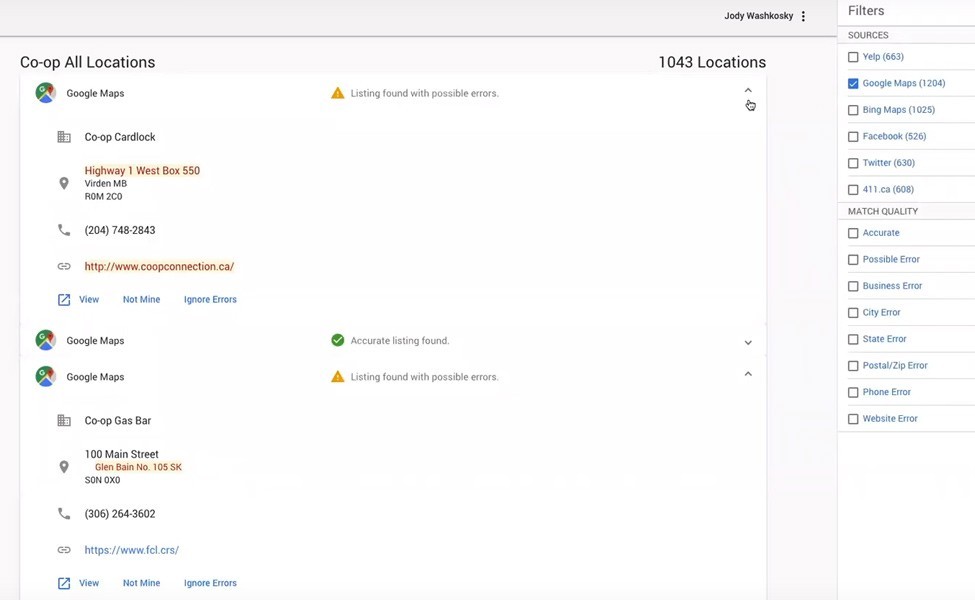
Task: Click View link in Co-op Cardlock listing
Action: pos(89,300)
